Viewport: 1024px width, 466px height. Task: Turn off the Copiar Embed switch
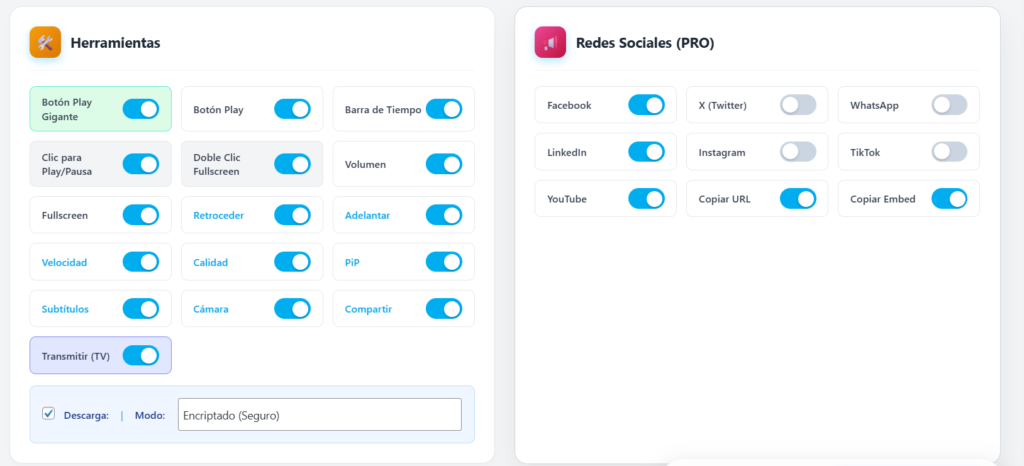(949, 199)
